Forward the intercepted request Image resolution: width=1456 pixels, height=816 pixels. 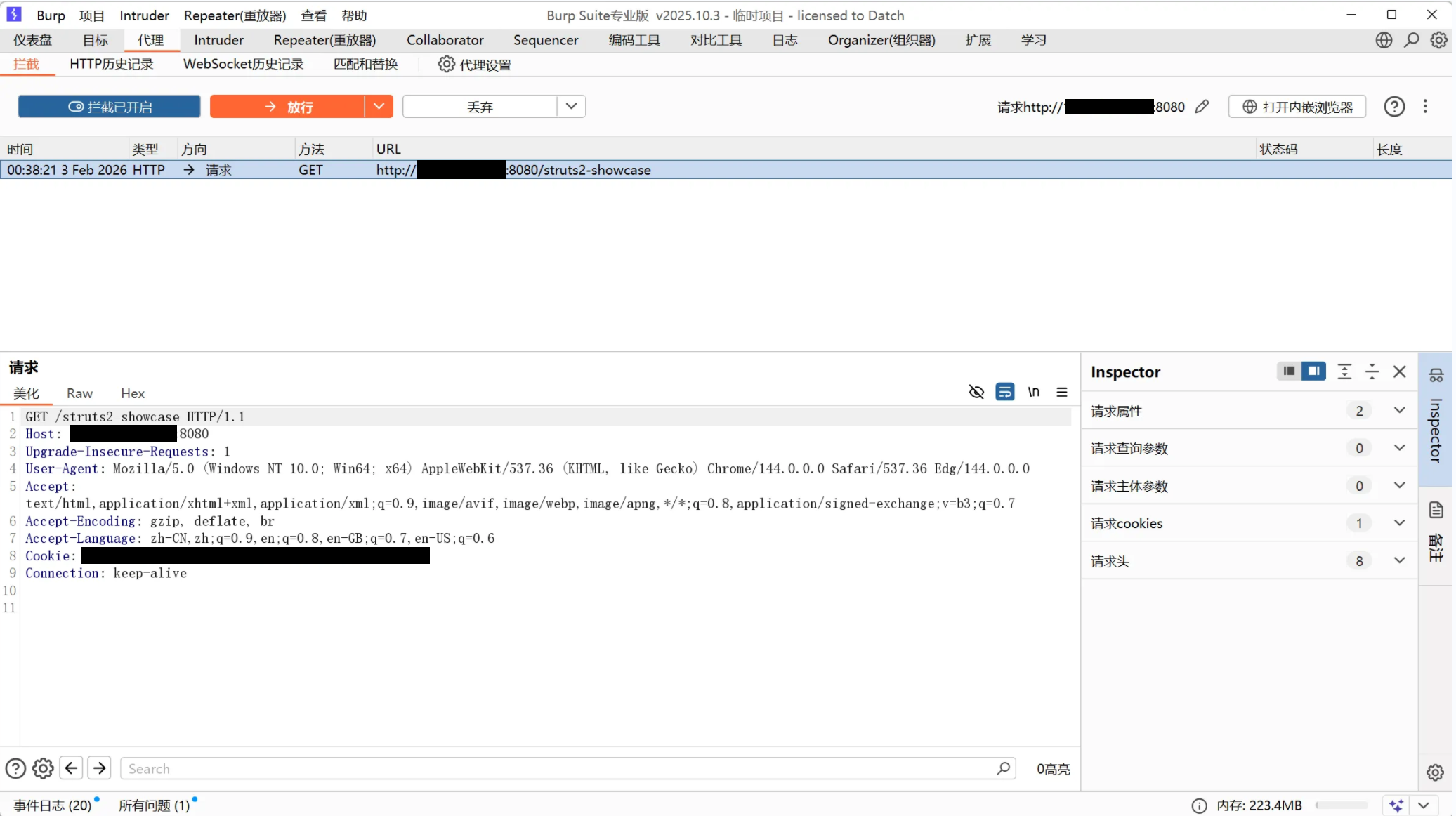click(287, 107)
